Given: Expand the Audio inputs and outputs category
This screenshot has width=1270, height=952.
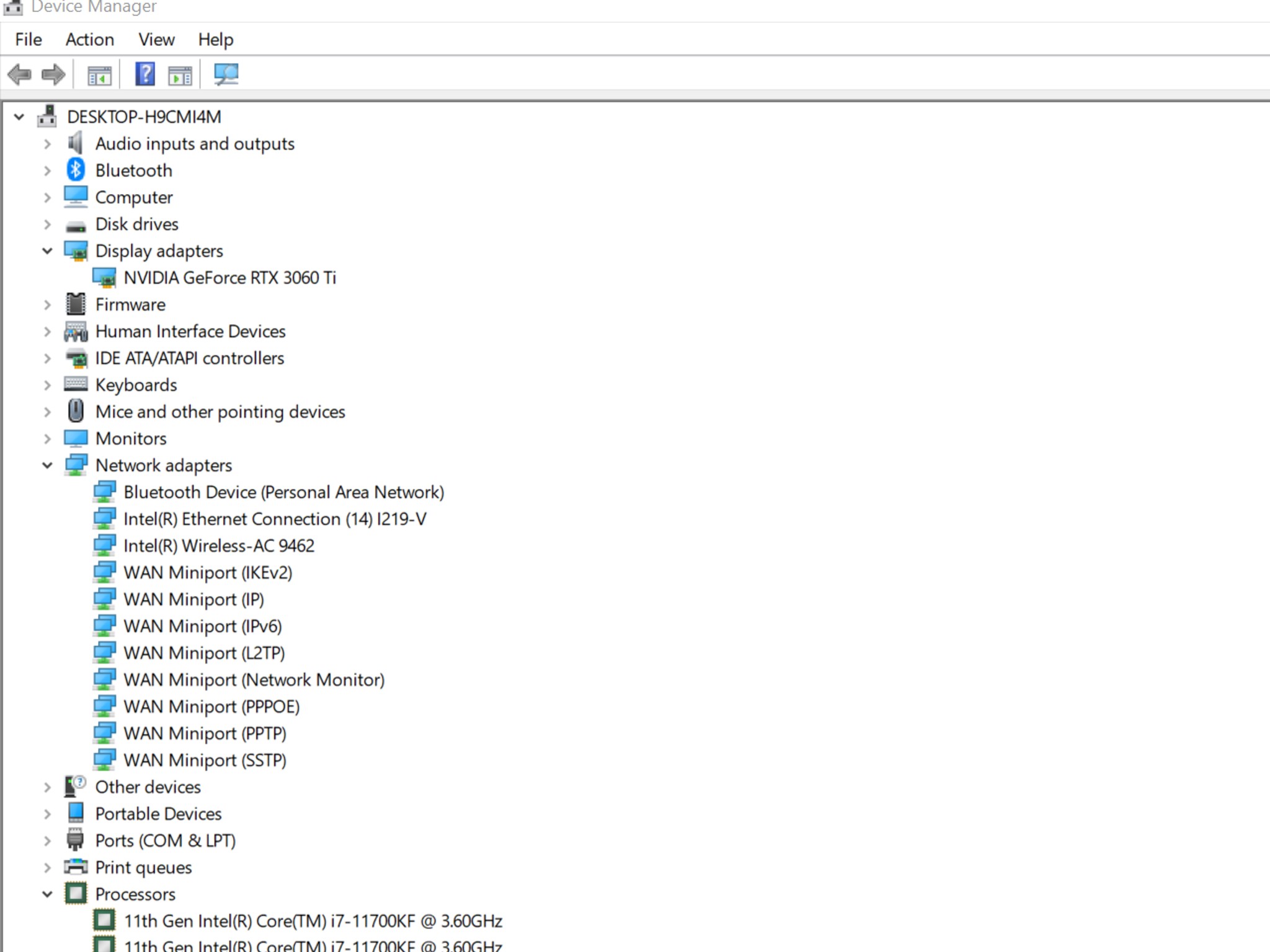Looking at the screenshot, I should click(47, 144).
